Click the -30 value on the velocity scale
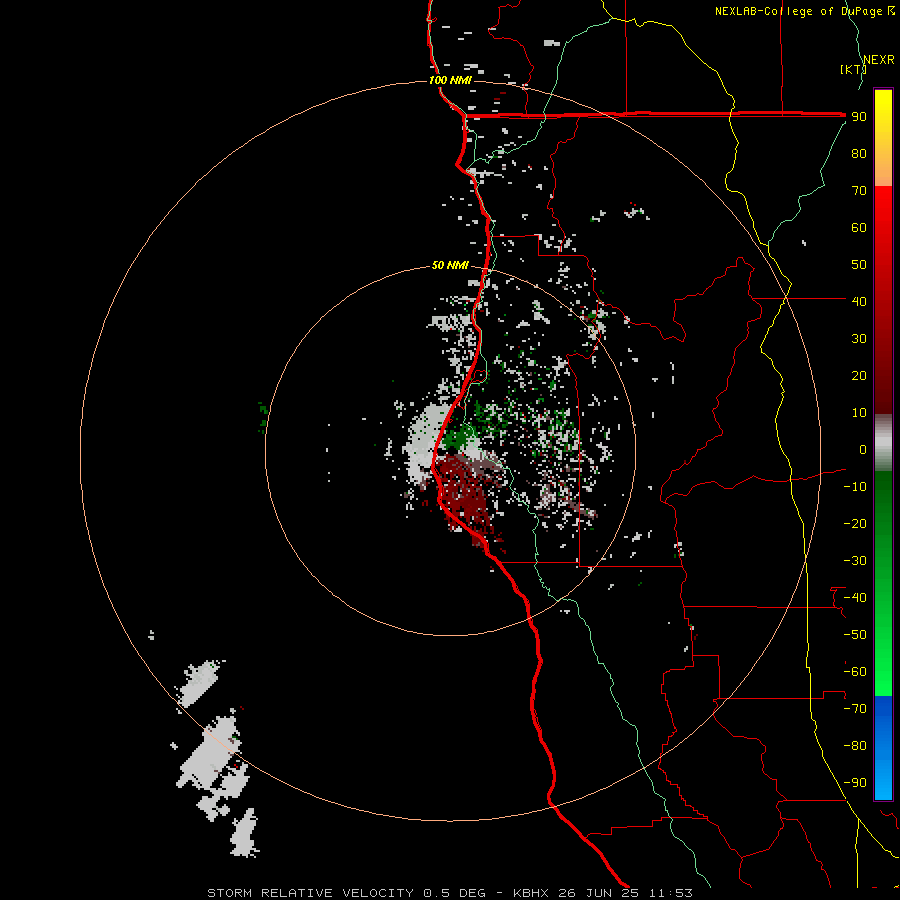900x900 pixels. pos(855,561)
